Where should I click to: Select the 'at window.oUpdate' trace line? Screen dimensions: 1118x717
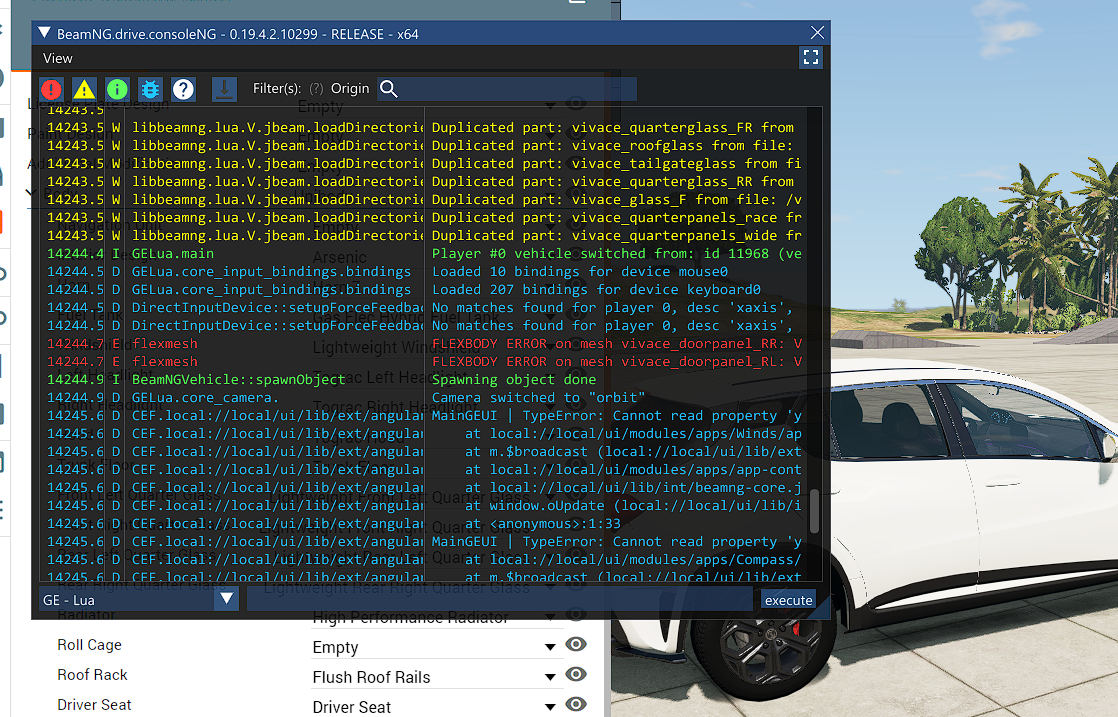[x=633, y=506]
